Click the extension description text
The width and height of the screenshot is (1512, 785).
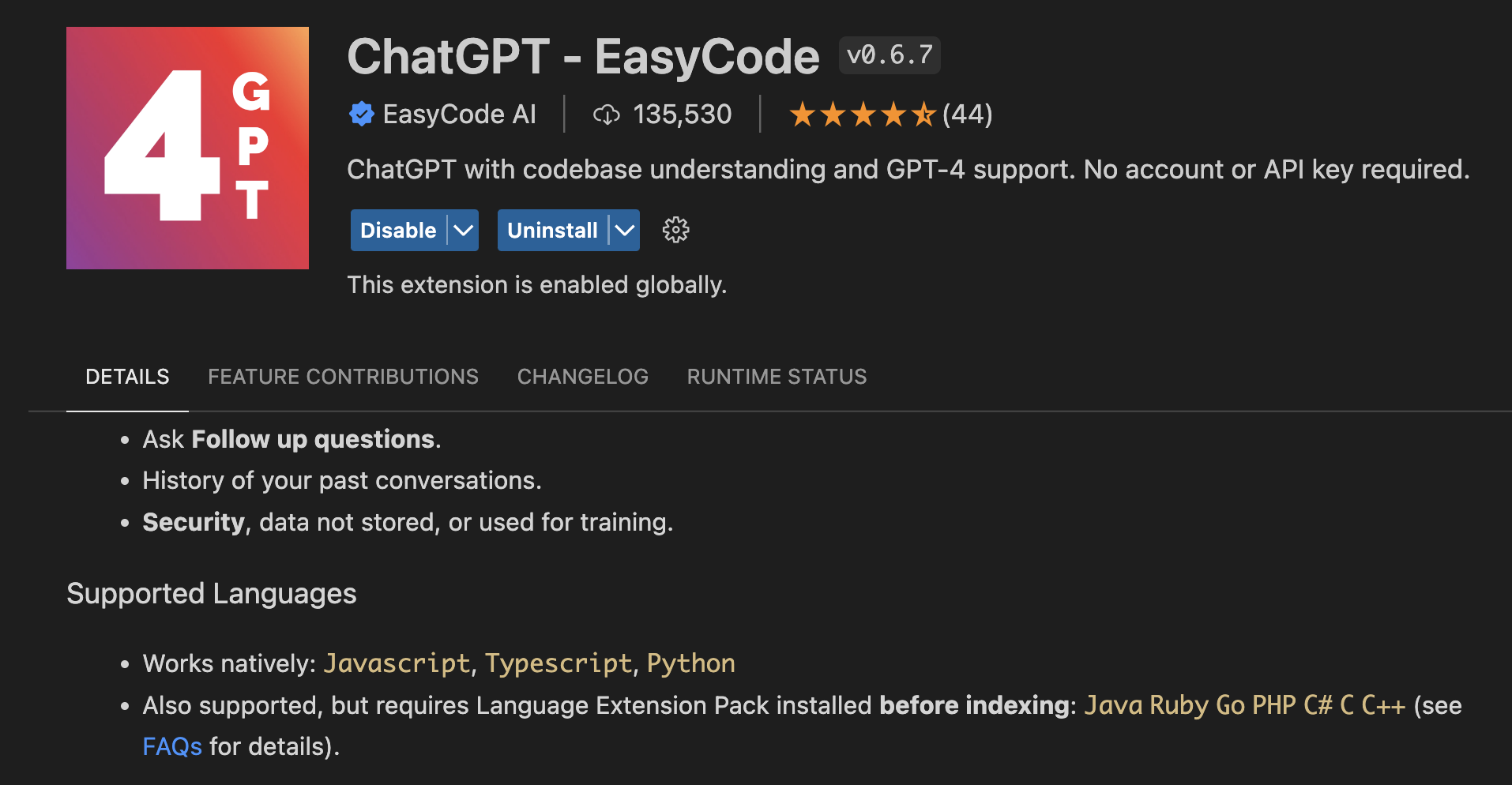tap(908, 169)
